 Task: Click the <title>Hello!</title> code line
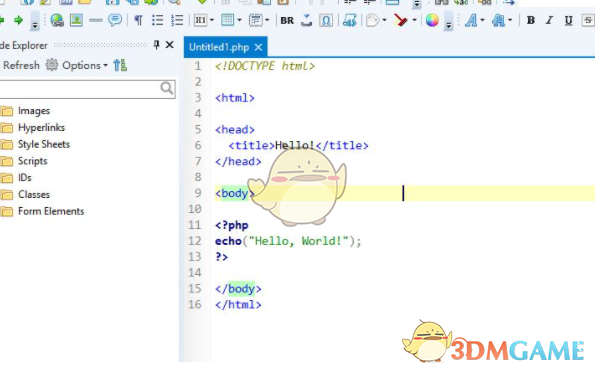(298, 145)
